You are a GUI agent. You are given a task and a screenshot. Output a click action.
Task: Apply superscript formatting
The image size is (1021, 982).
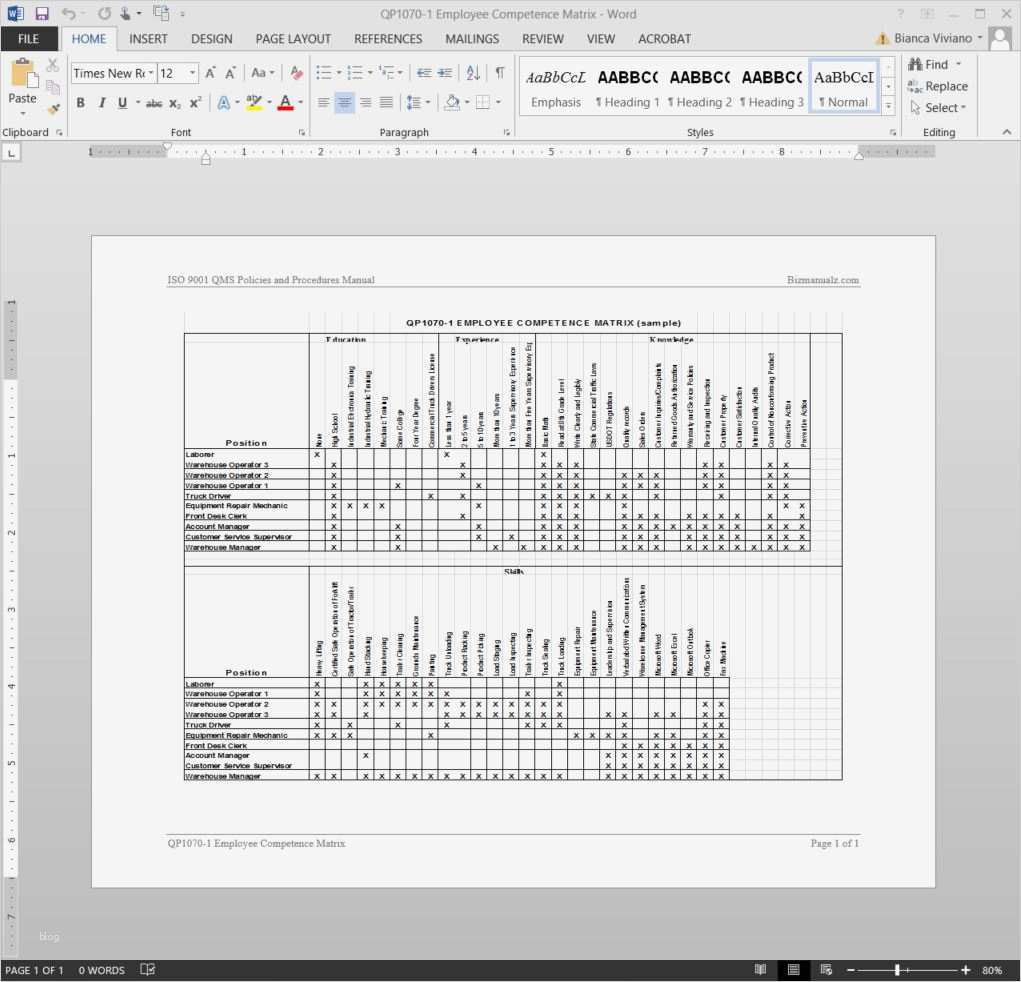(195, 103)
